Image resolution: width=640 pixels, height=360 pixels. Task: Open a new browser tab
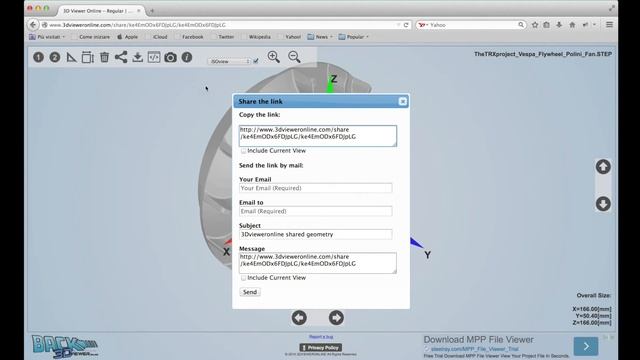click(x=152, y=11)
